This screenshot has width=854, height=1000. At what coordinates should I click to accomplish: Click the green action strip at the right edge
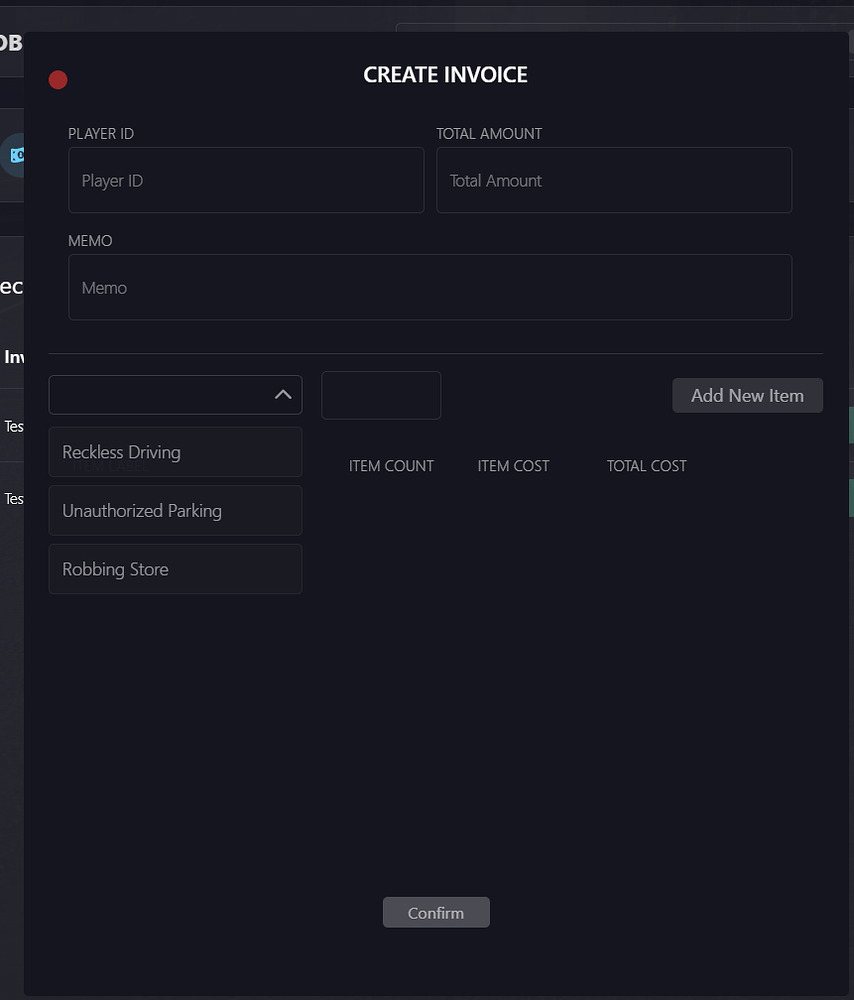coord(849,425)
